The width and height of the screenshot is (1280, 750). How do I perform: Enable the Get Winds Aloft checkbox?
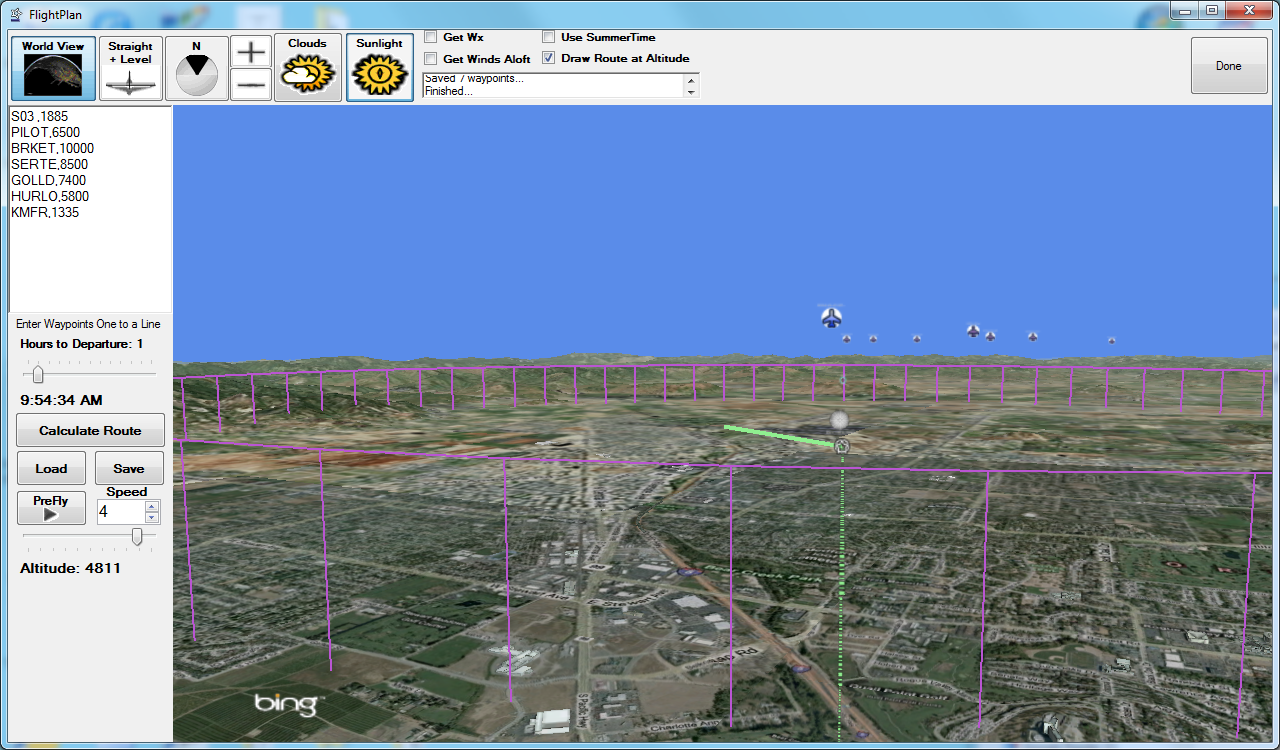pos(431,59)
